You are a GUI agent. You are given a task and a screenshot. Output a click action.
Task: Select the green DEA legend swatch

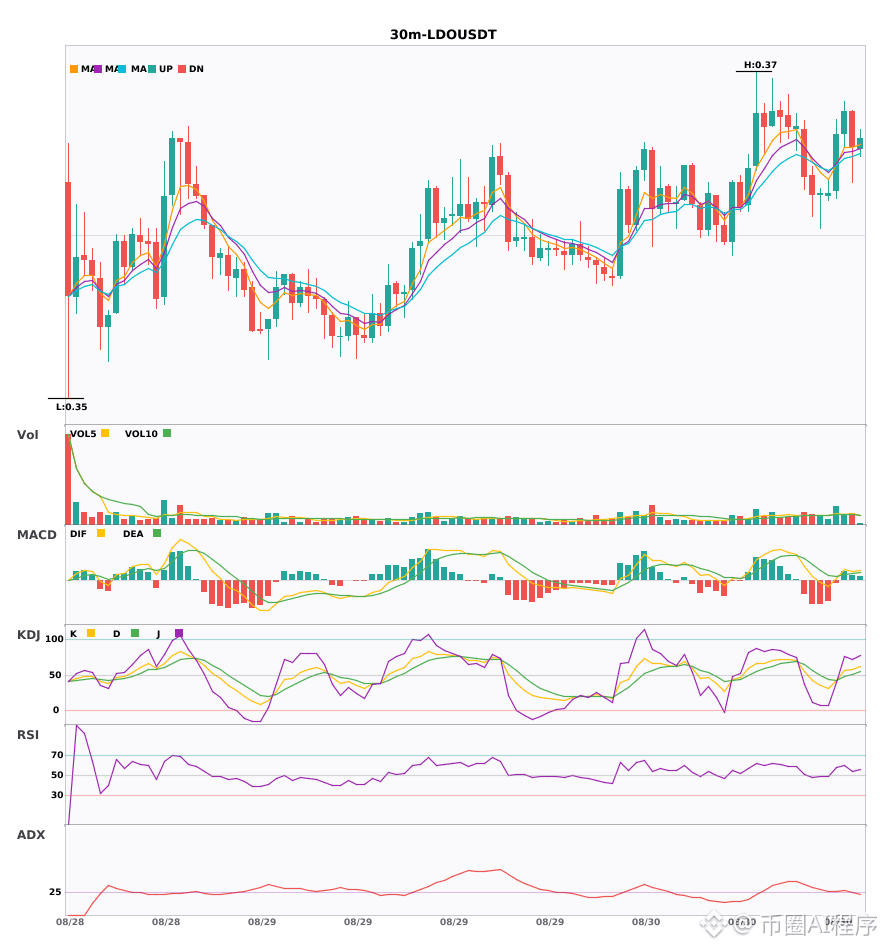click(157, 533)
